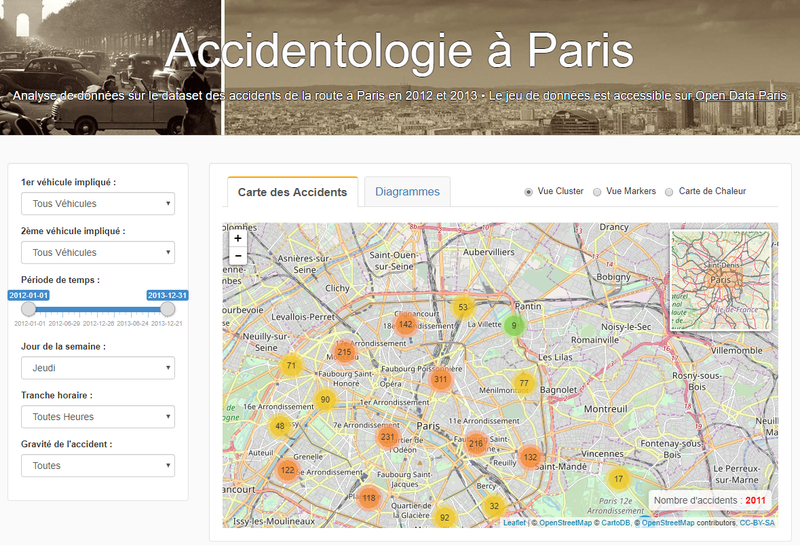Click the Levallois-Perret label on the map
Viewport: 800px width, 545px height.
[303, 317]
